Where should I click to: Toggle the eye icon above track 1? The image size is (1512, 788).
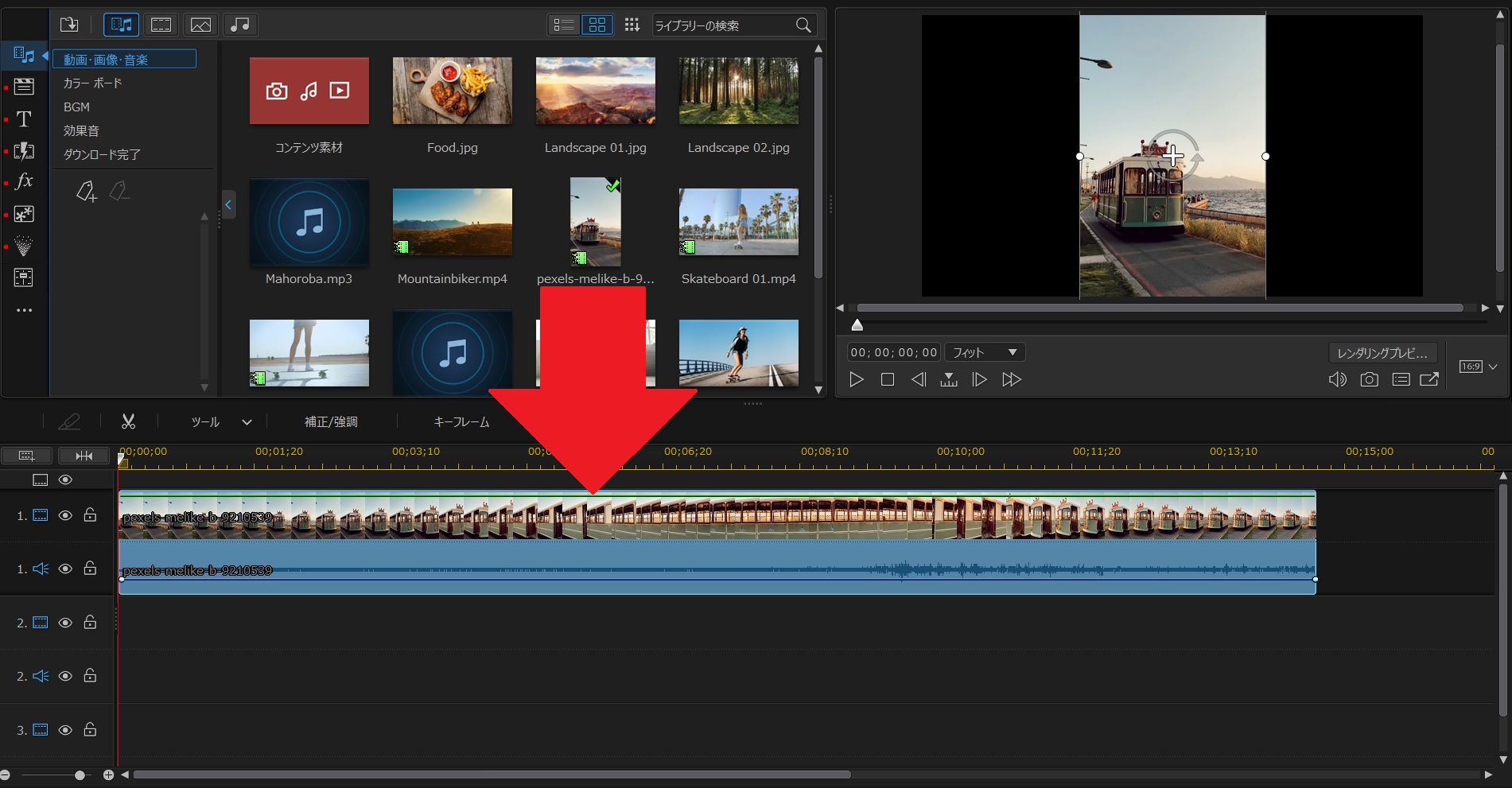pyautogui.click(x=65, y=479)
